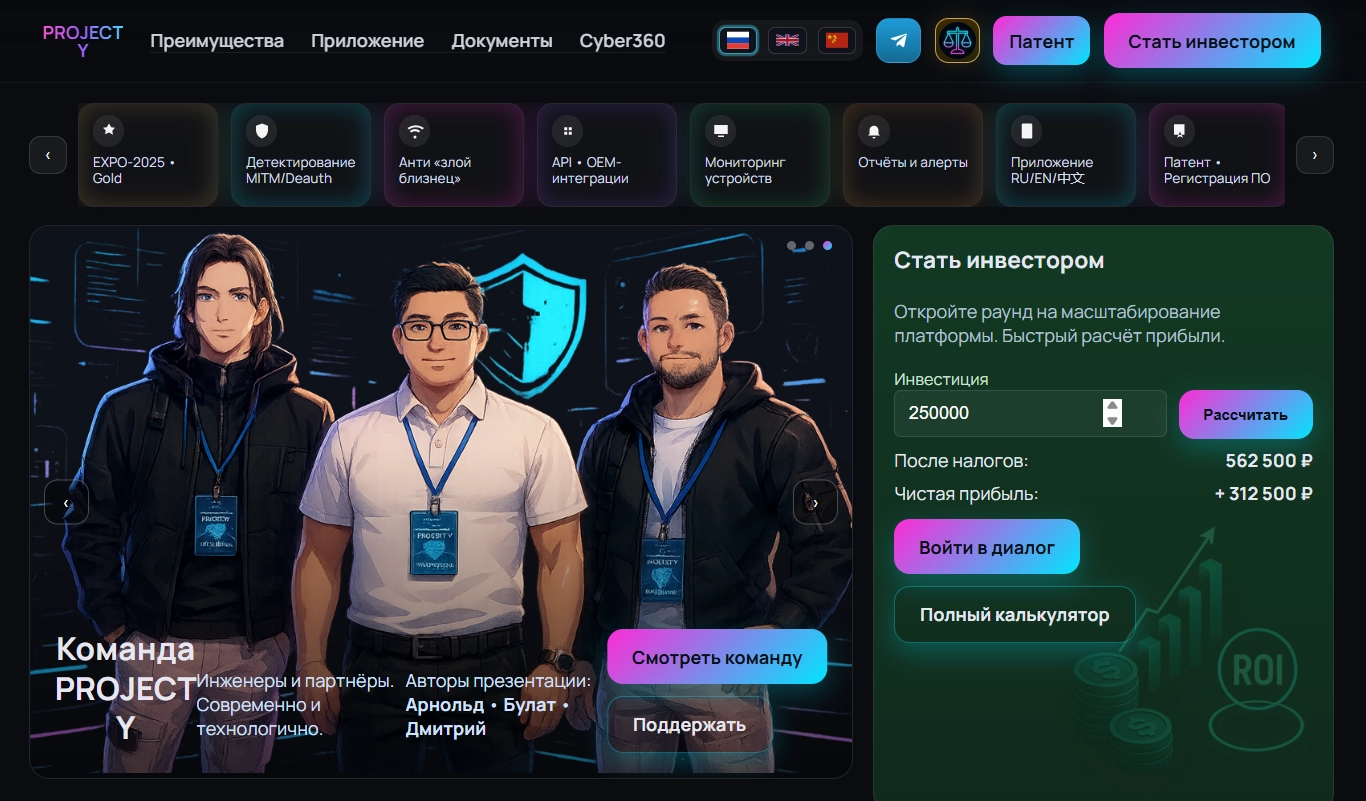Switch language to Chinese flag
The image size is (1366, 801).
tap(837, 41)
